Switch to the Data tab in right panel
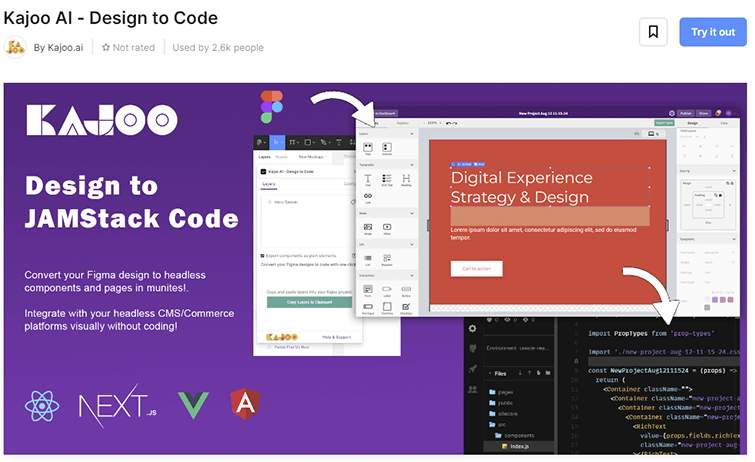This screenshot has height=462, width=755. [x=724, y=123]
